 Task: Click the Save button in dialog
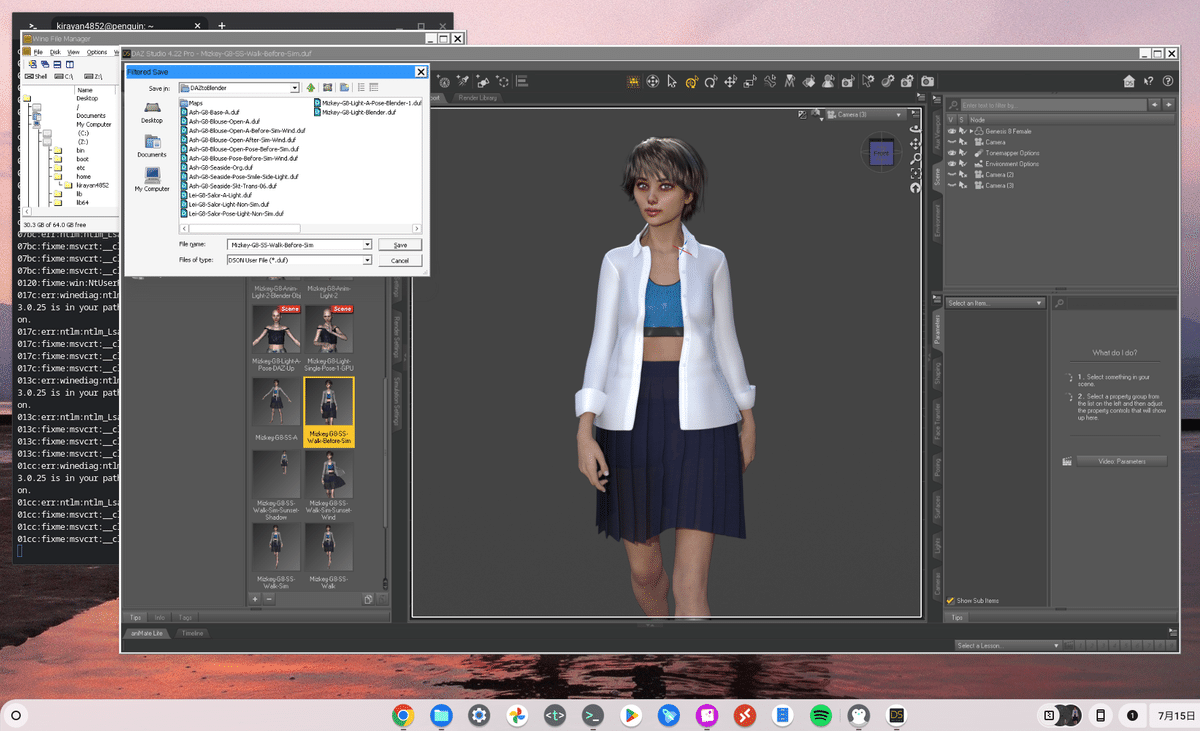point(400,244)
